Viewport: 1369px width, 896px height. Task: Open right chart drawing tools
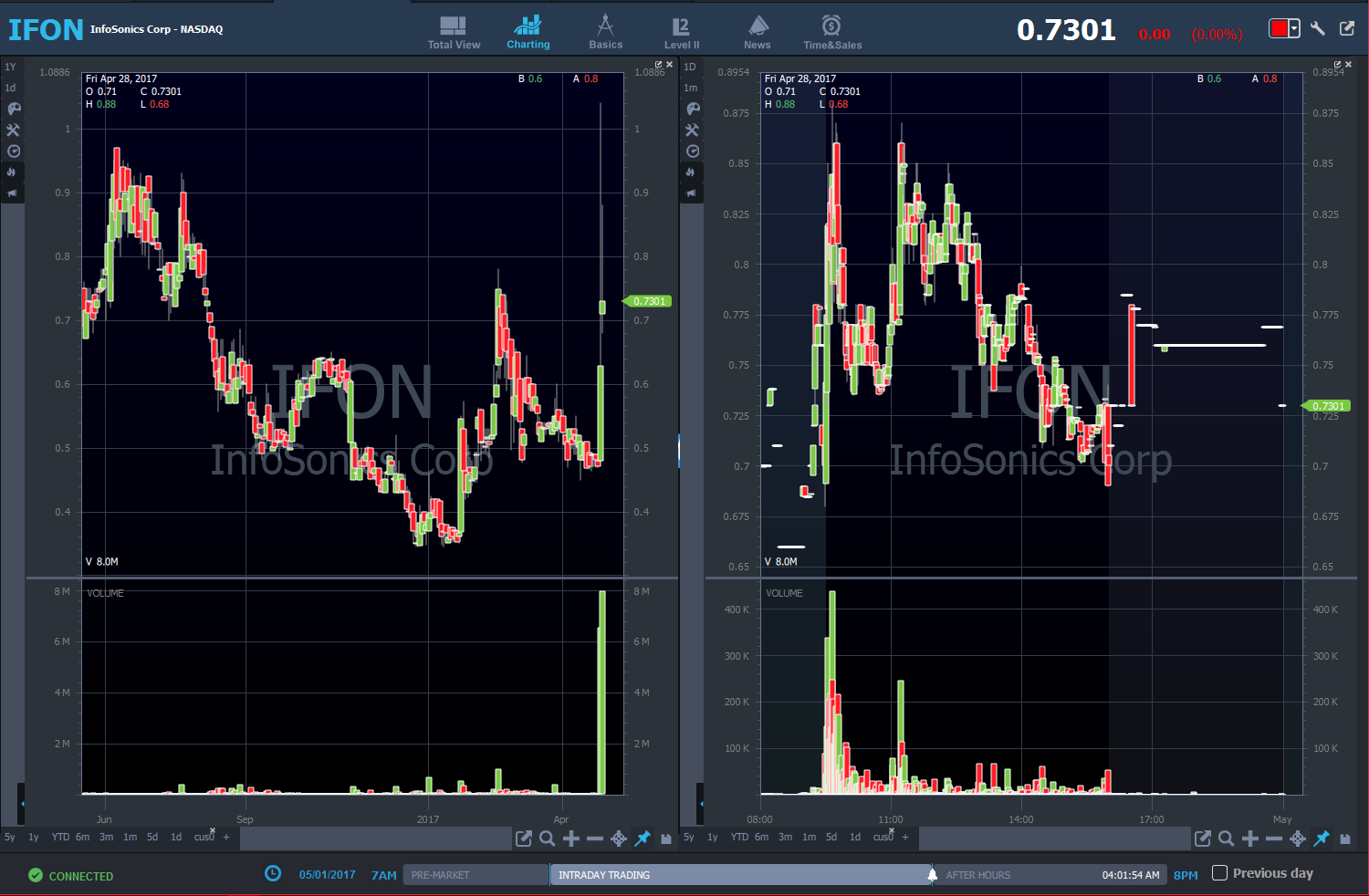(x=692, y=130)
